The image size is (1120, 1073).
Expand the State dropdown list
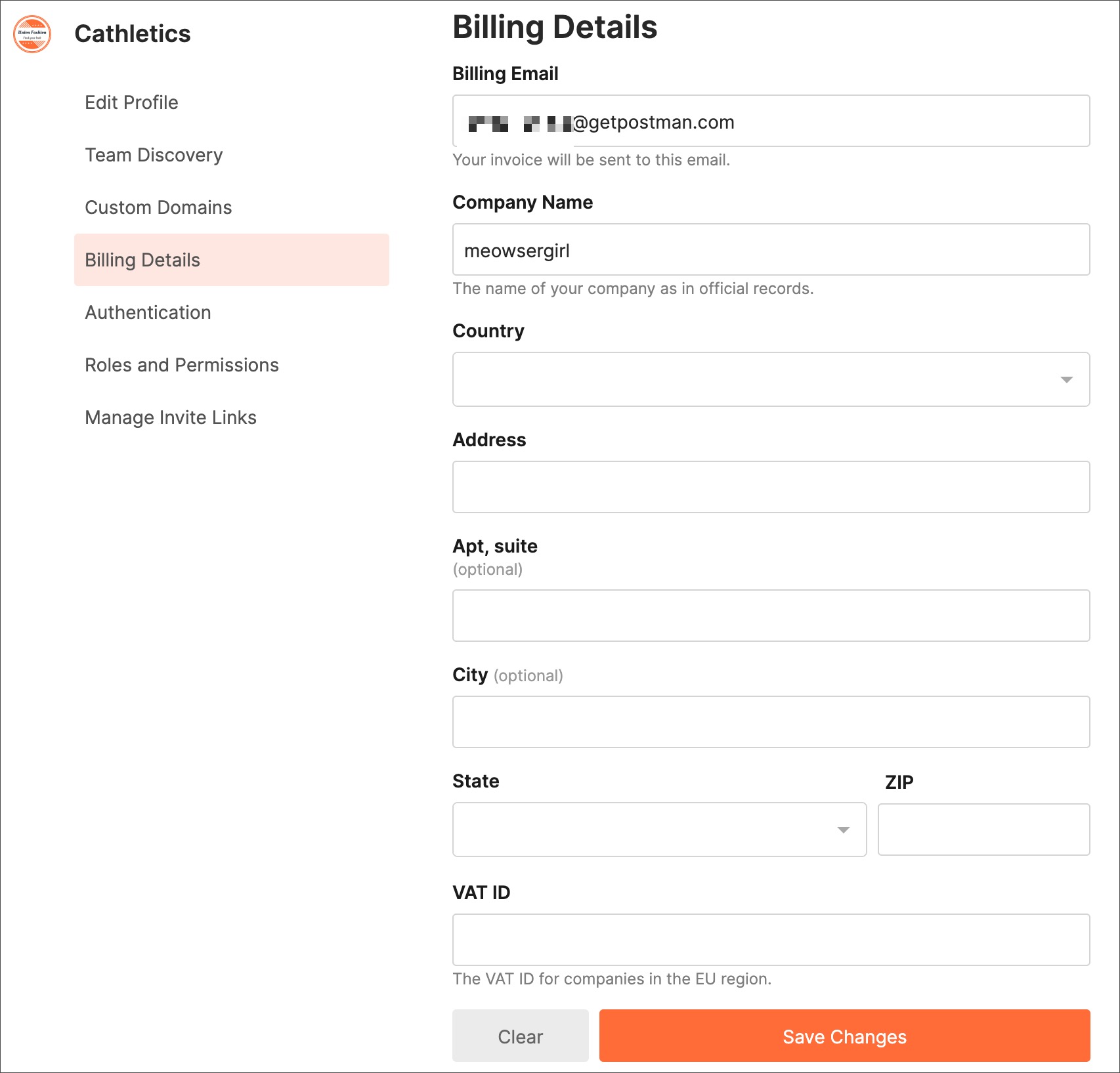click(658, 830)
